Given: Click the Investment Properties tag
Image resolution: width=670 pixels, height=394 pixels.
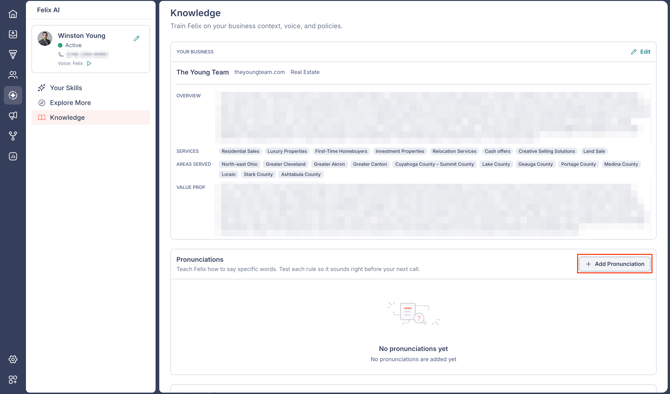Looking at the screenshot, I should coord(400,151).
